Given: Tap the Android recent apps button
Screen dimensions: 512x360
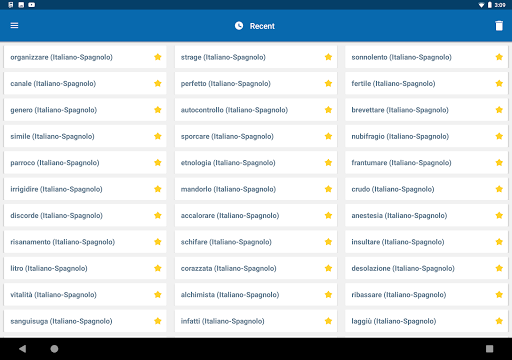Looking at the screenshot, I should point(489,349).
